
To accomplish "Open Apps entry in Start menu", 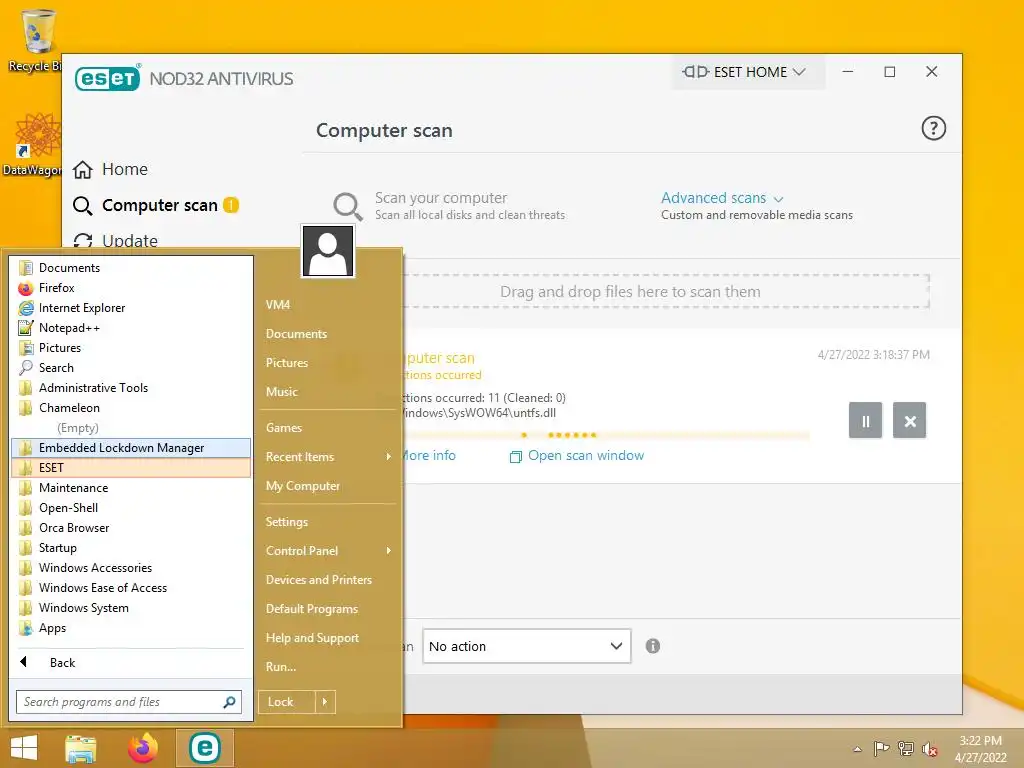I will (131, 628).
